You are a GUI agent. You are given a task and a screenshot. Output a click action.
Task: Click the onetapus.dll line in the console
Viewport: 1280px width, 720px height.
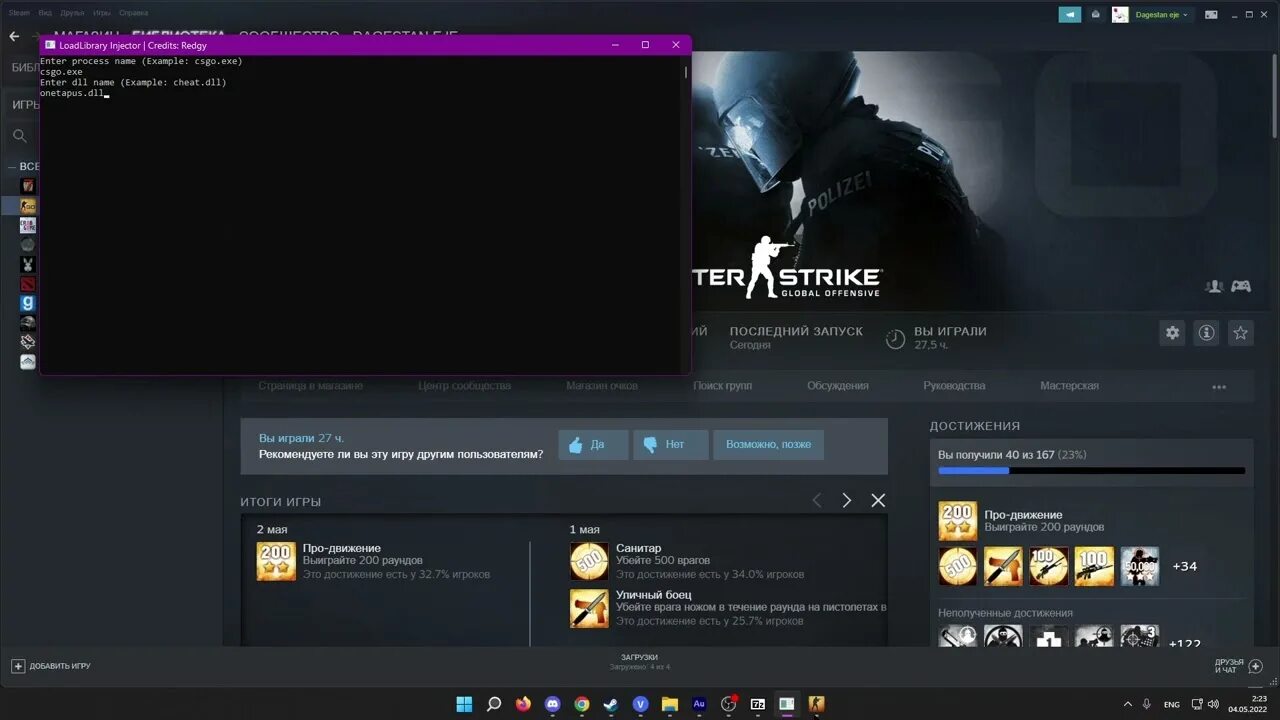[72, 93]
